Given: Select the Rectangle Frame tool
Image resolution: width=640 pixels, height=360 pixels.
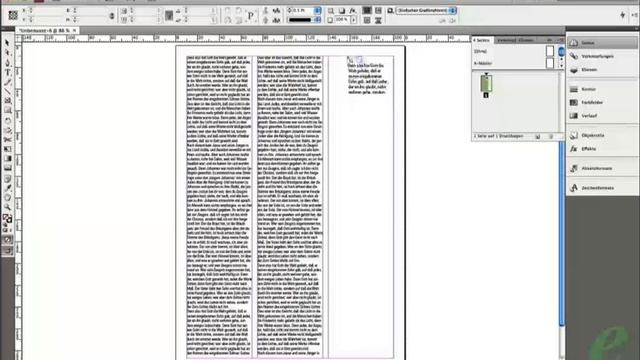Looking at the screenshot, I should click(x=7, y=100).
